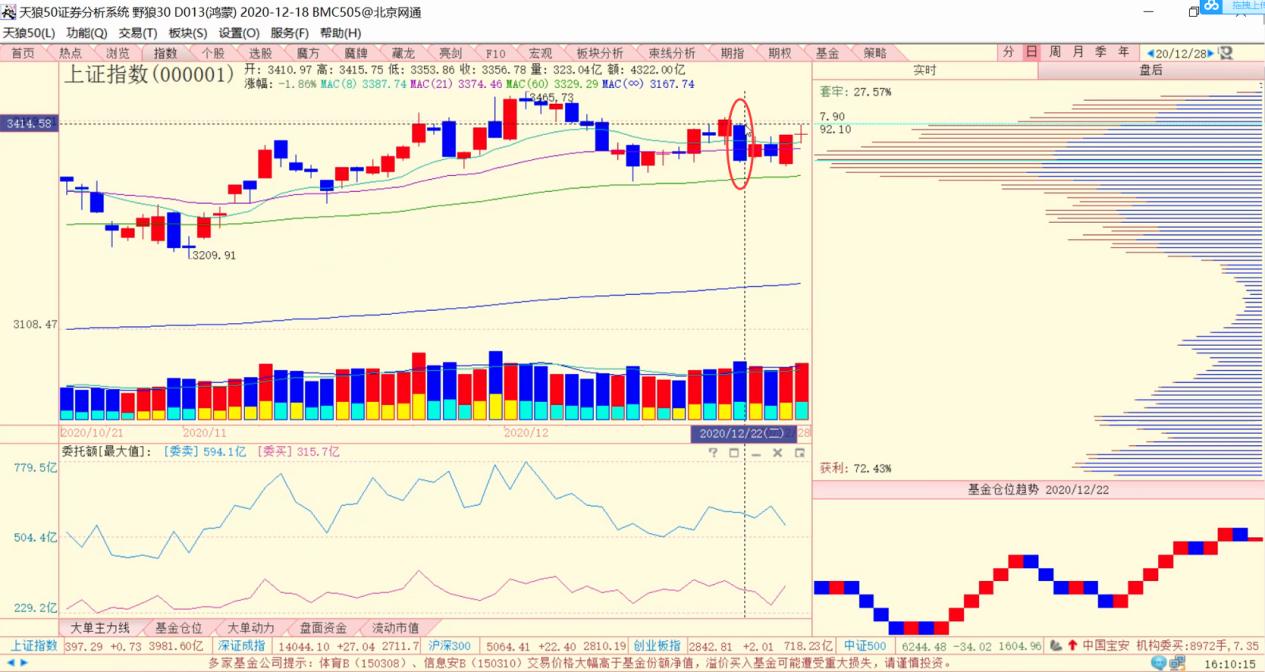The width and height of the screenshot is (1265, 672).
Task: Close the indicator pane with X icon
Action: [x=777, y=453]
